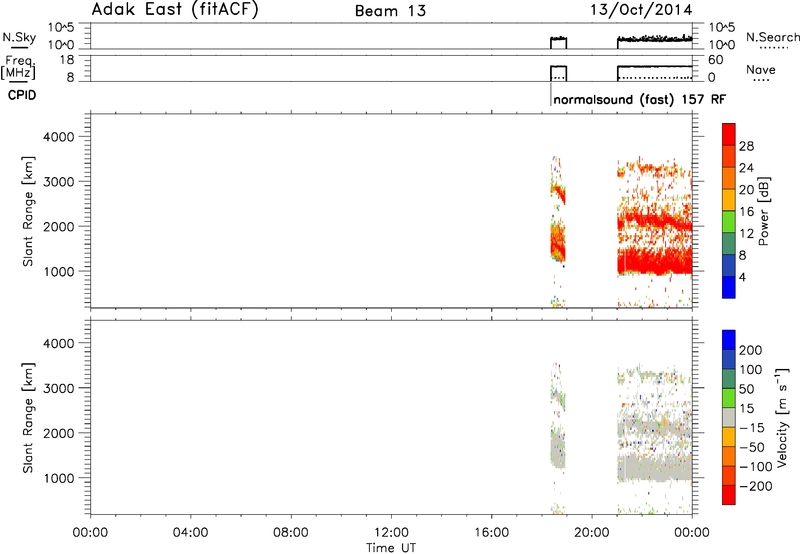Click the 'Adak East (fitACF)' title
The height and width of the screenshot is (554, 800).
pyautogui.click(x=175, y=10)
